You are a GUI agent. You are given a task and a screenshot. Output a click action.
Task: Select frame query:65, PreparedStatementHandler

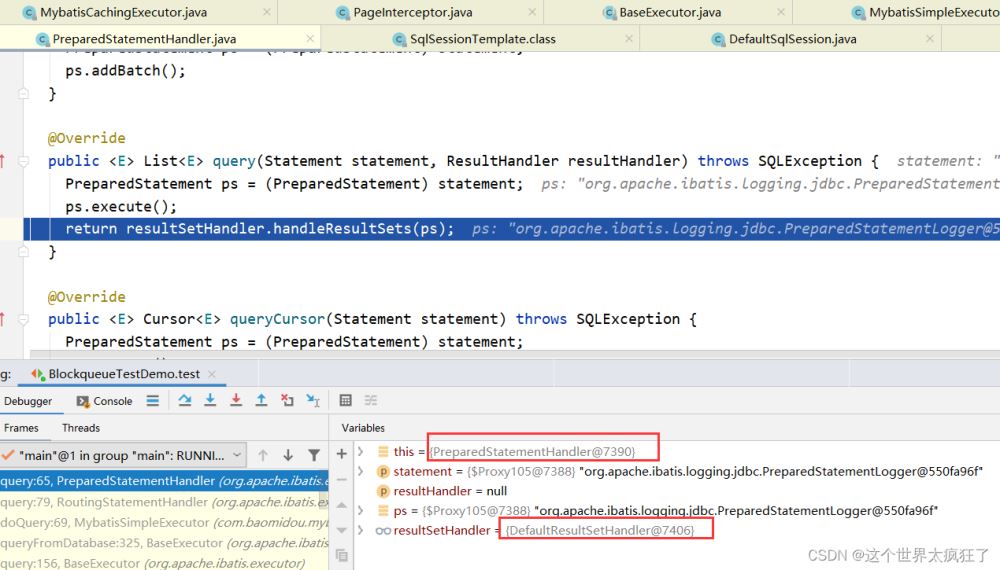pyautogui.click(x=164, y=481)
